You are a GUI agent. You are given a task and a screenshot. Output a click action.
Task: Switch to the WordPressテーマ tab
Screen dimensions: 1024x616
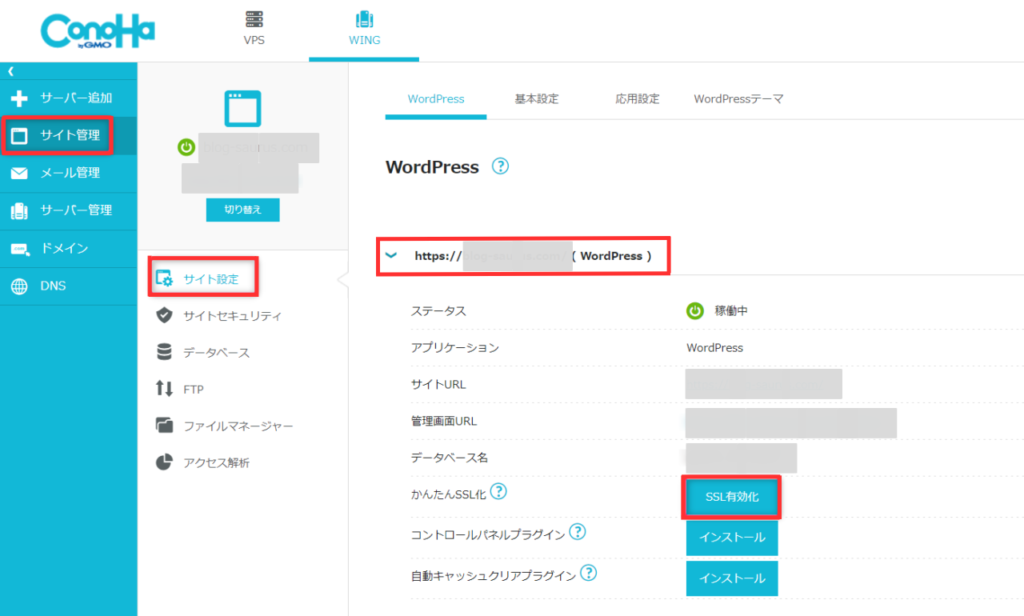pyautogui.click(x=738, y=99)
